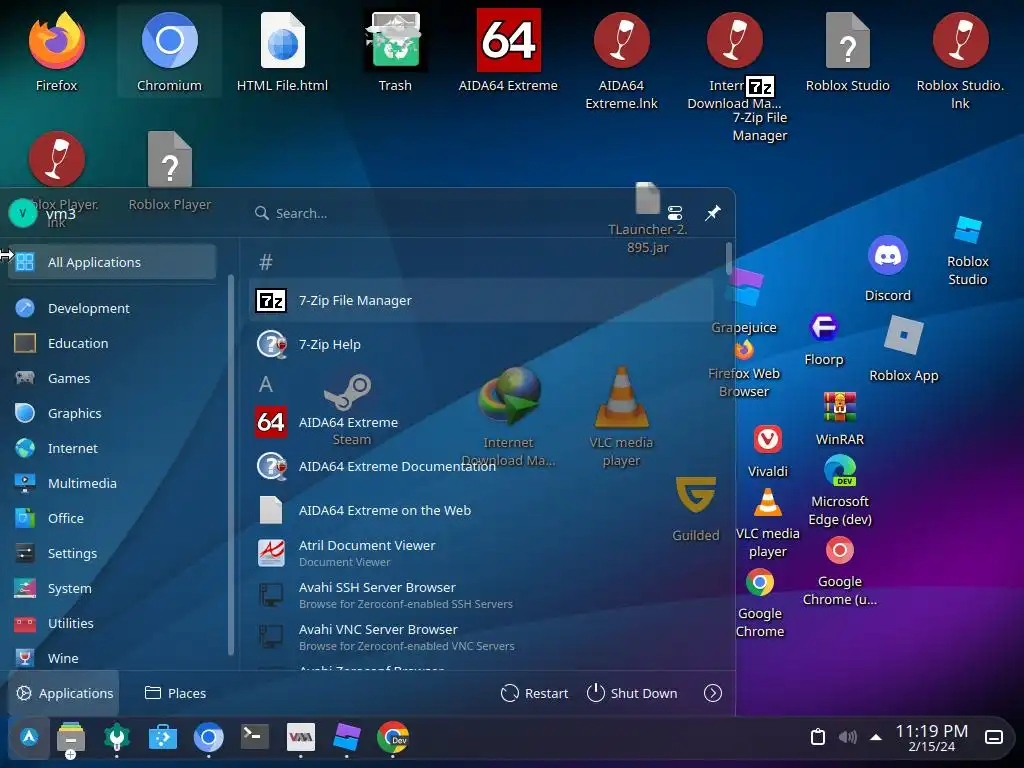The image size is (1024, 768).
Task: Open the Games category
Action: [112, 378]
